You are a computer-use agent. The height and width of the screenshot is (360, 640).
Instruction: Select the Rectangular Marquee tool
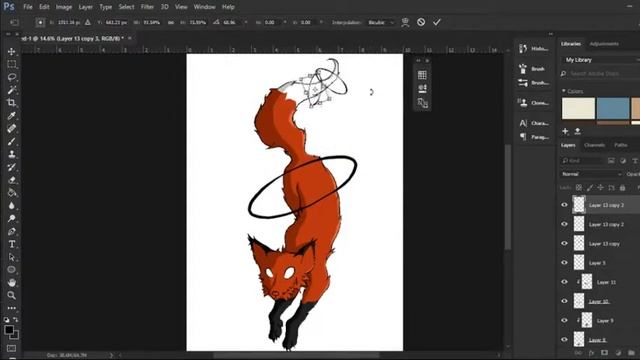click(11, 64)
